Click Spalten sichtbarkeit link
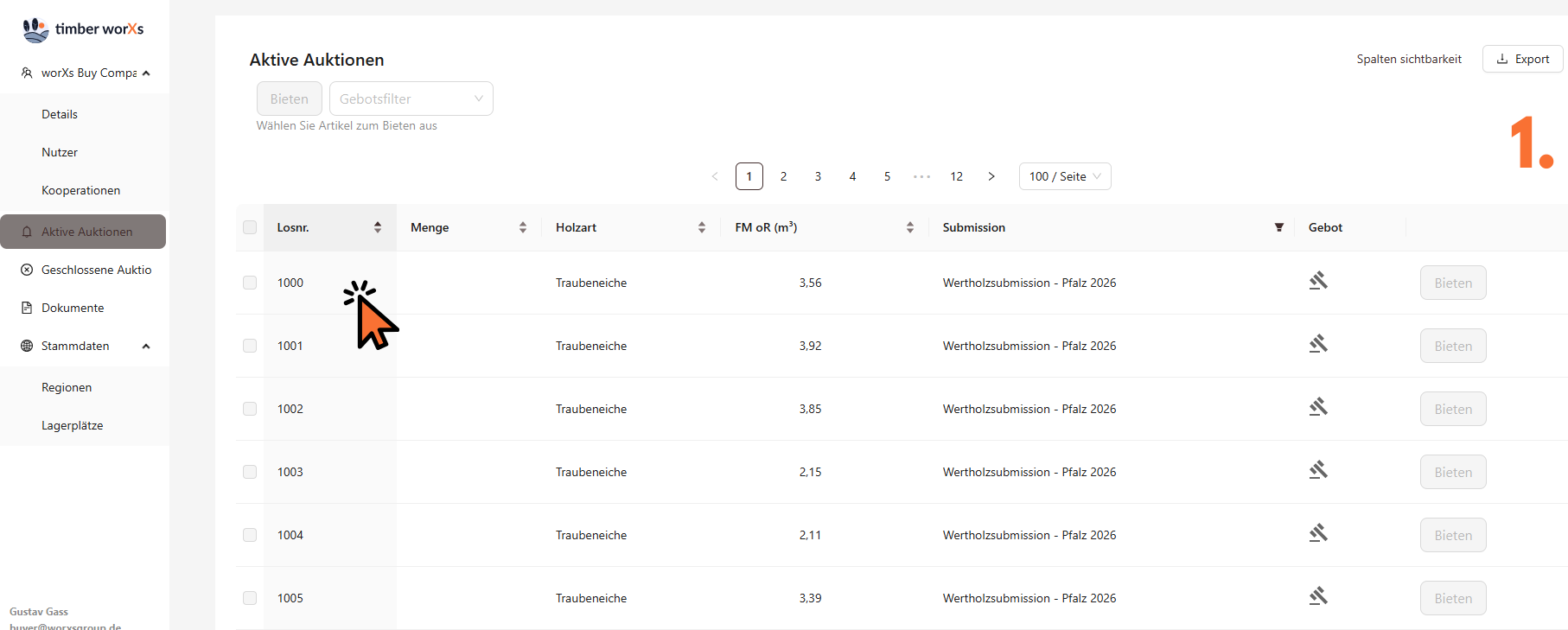This screenshot has height=630, width=1568. point(1408,59)
